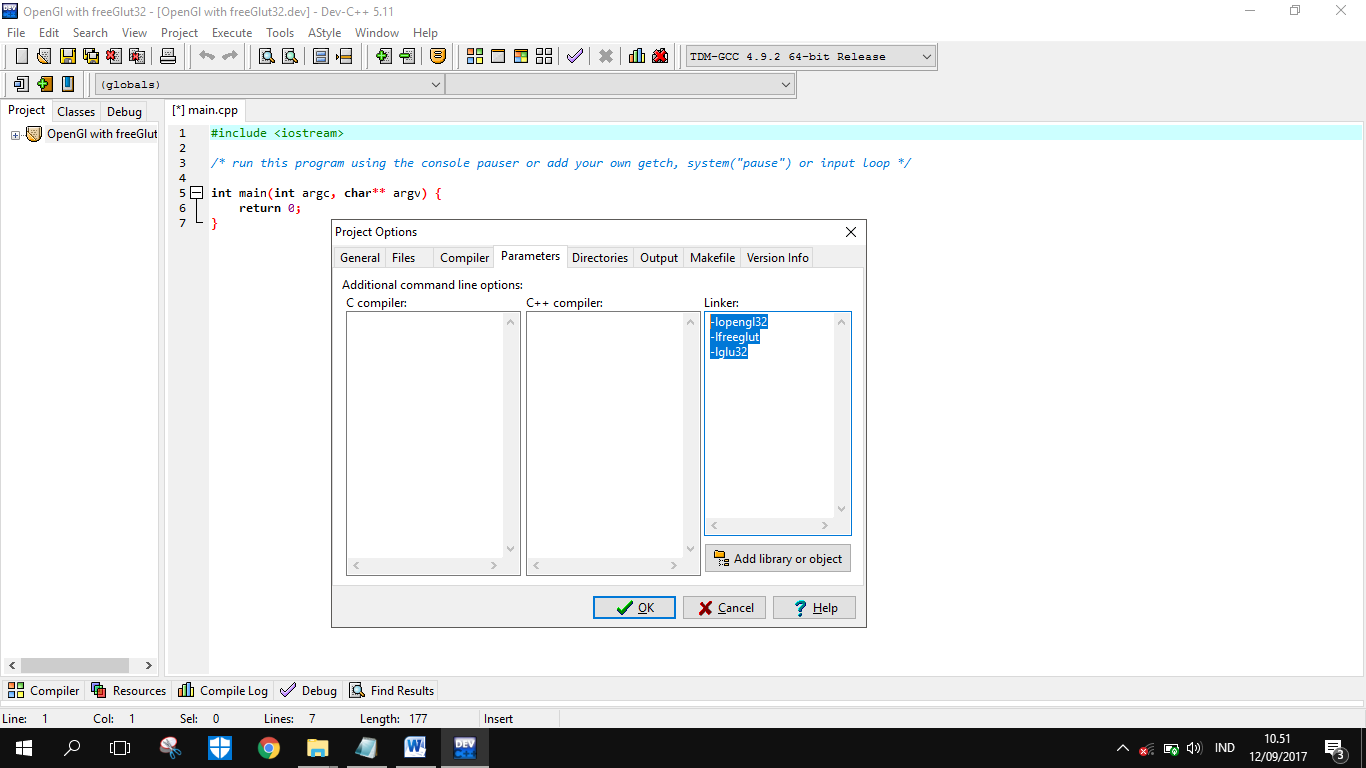The width and height of the screenshot is (1366, 768).
Task: Click Add library or object button
Action: pos(778,559)
